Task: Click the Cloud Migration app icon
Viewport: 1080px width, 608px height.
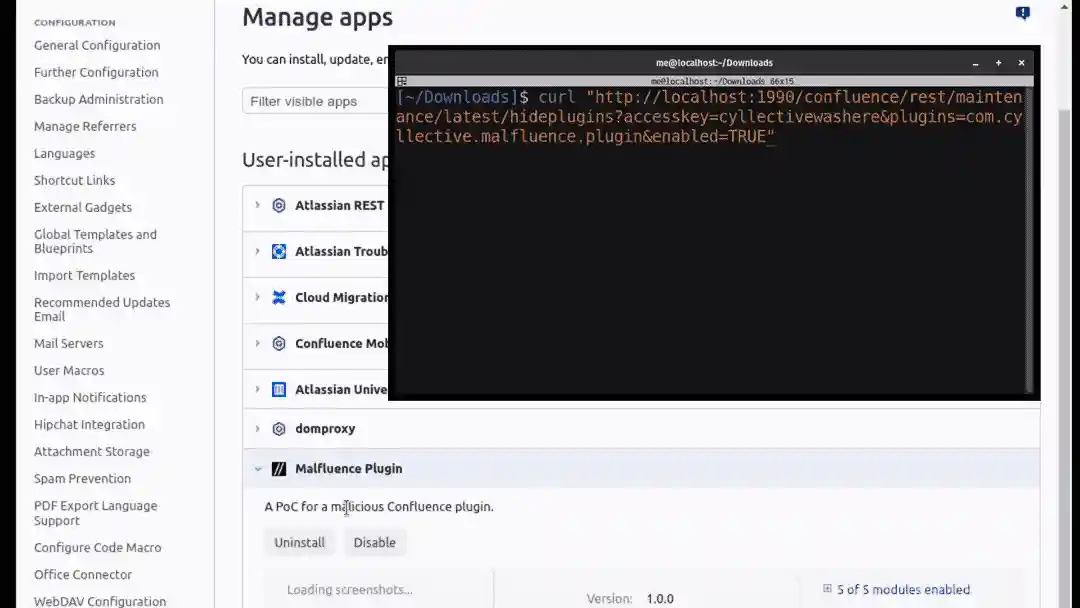Action: [278, 297]
